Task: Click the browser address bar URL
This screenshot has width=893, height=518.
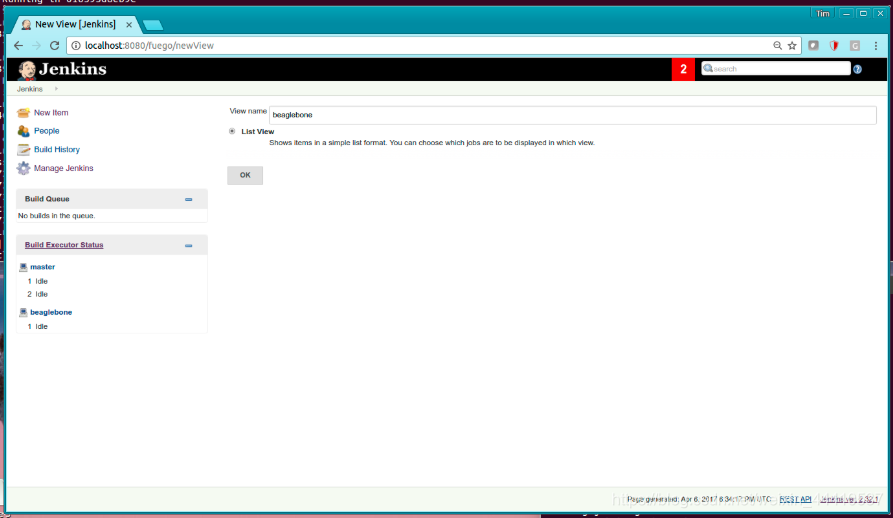Action: 149,46
